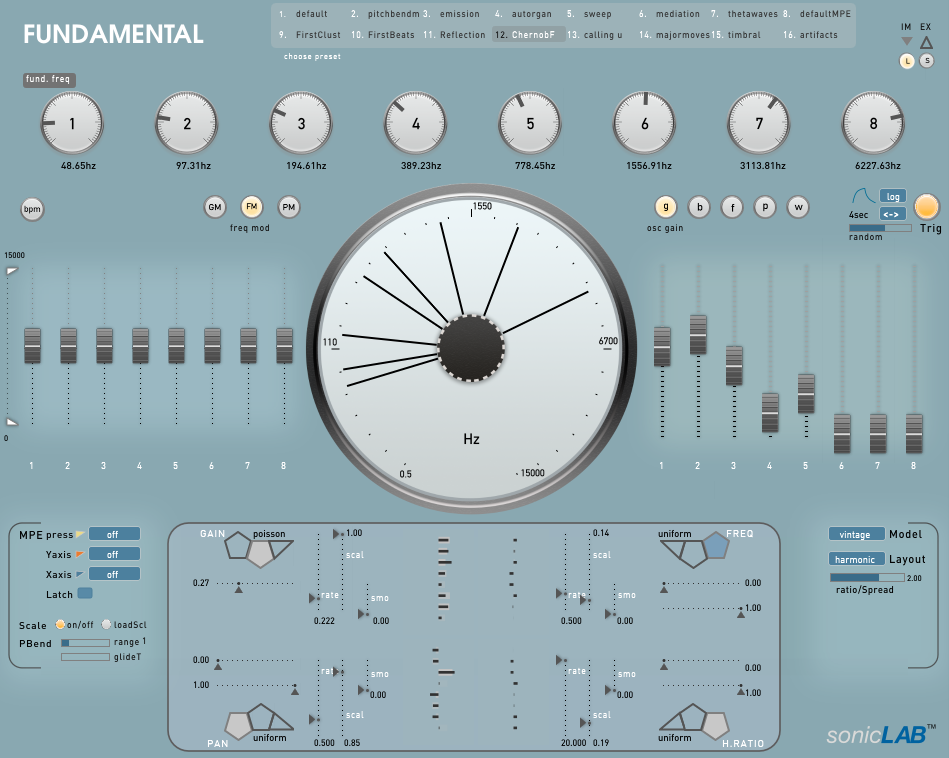Open the vintage Model dropdown

(855, 534)
